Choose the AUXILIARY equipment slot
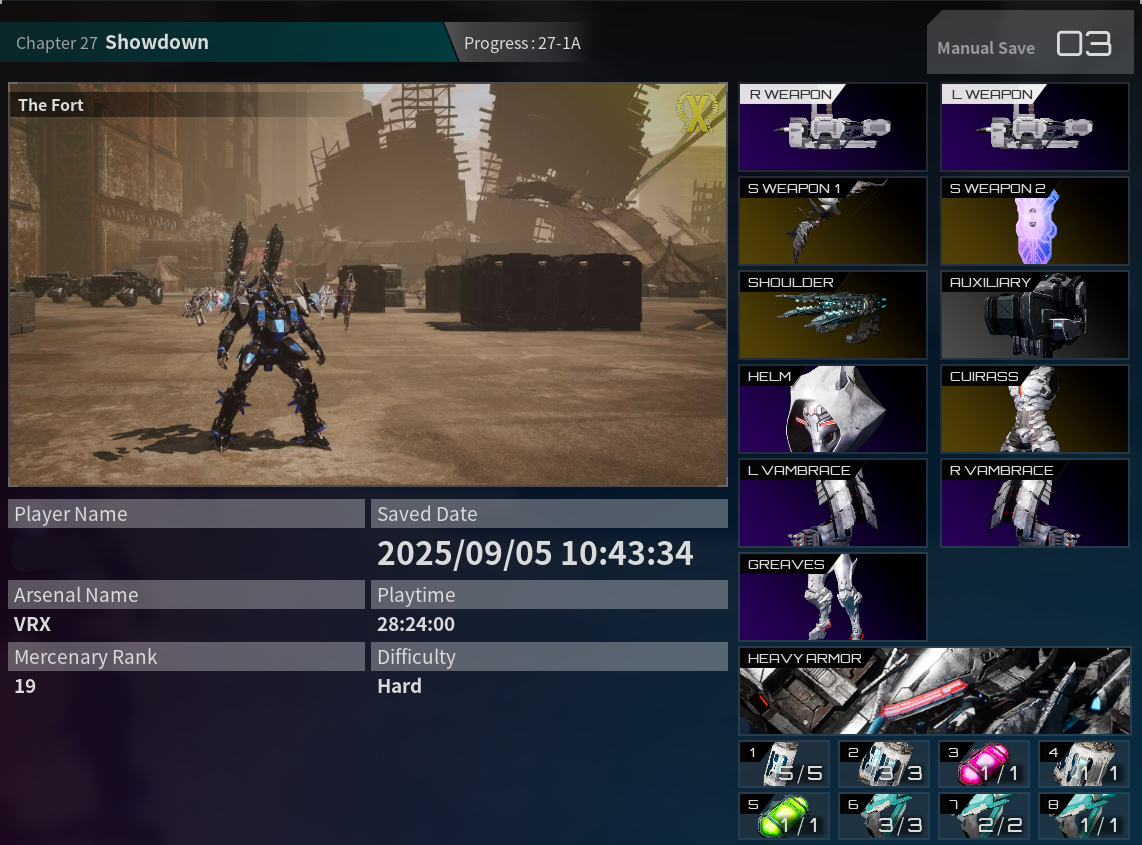The width and height of the screenshot is (1142, 845). [1034, 315]
